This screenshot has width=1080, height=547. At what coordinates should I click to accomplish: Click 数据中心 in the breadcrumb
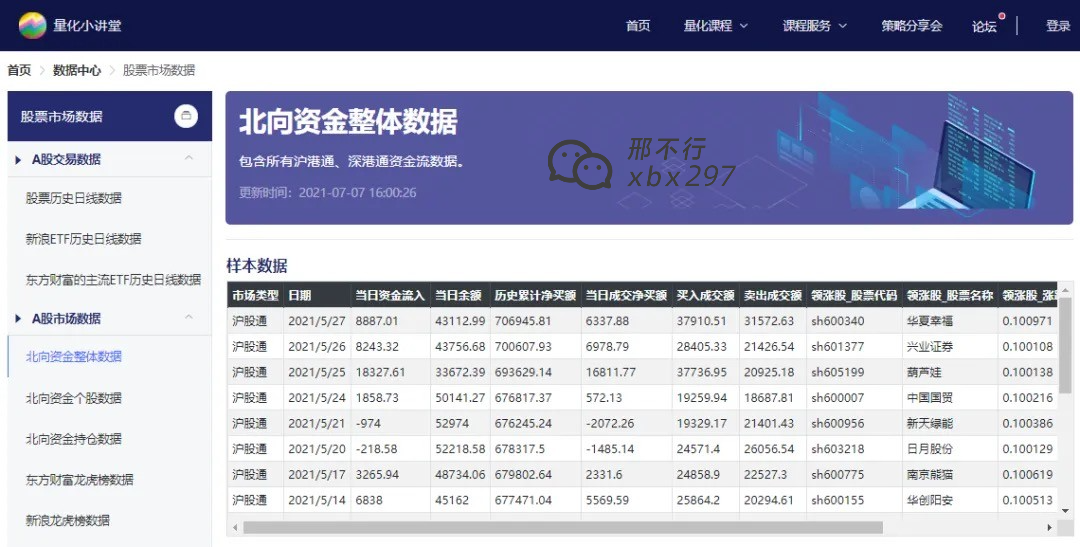[77, 70]
